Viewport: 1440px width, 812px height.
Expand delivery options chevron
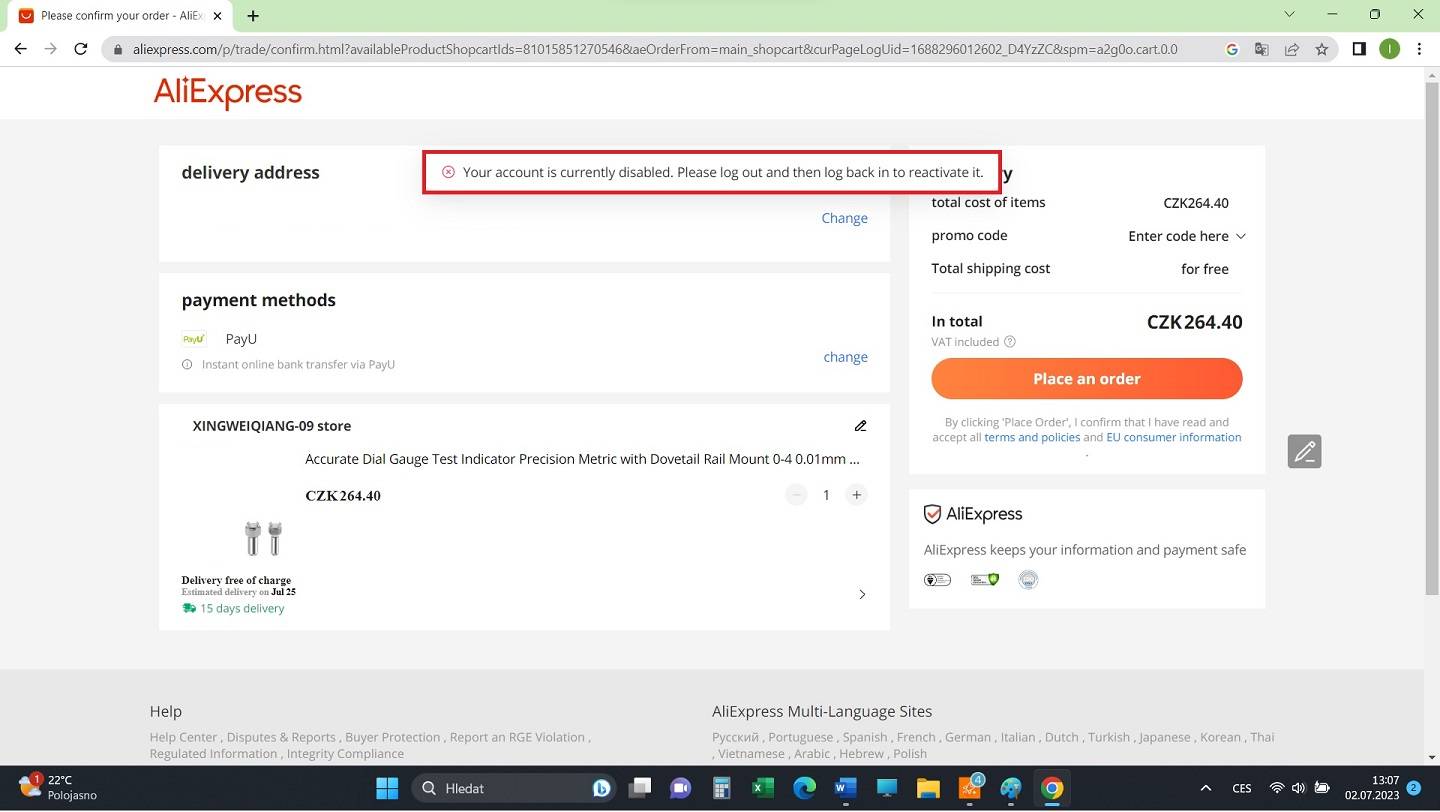coord(862,595)
